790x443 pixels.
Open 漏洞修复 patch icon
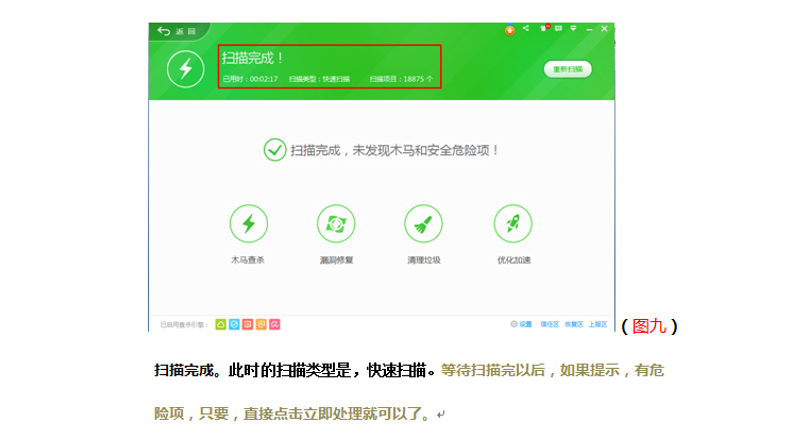point(336,223)
